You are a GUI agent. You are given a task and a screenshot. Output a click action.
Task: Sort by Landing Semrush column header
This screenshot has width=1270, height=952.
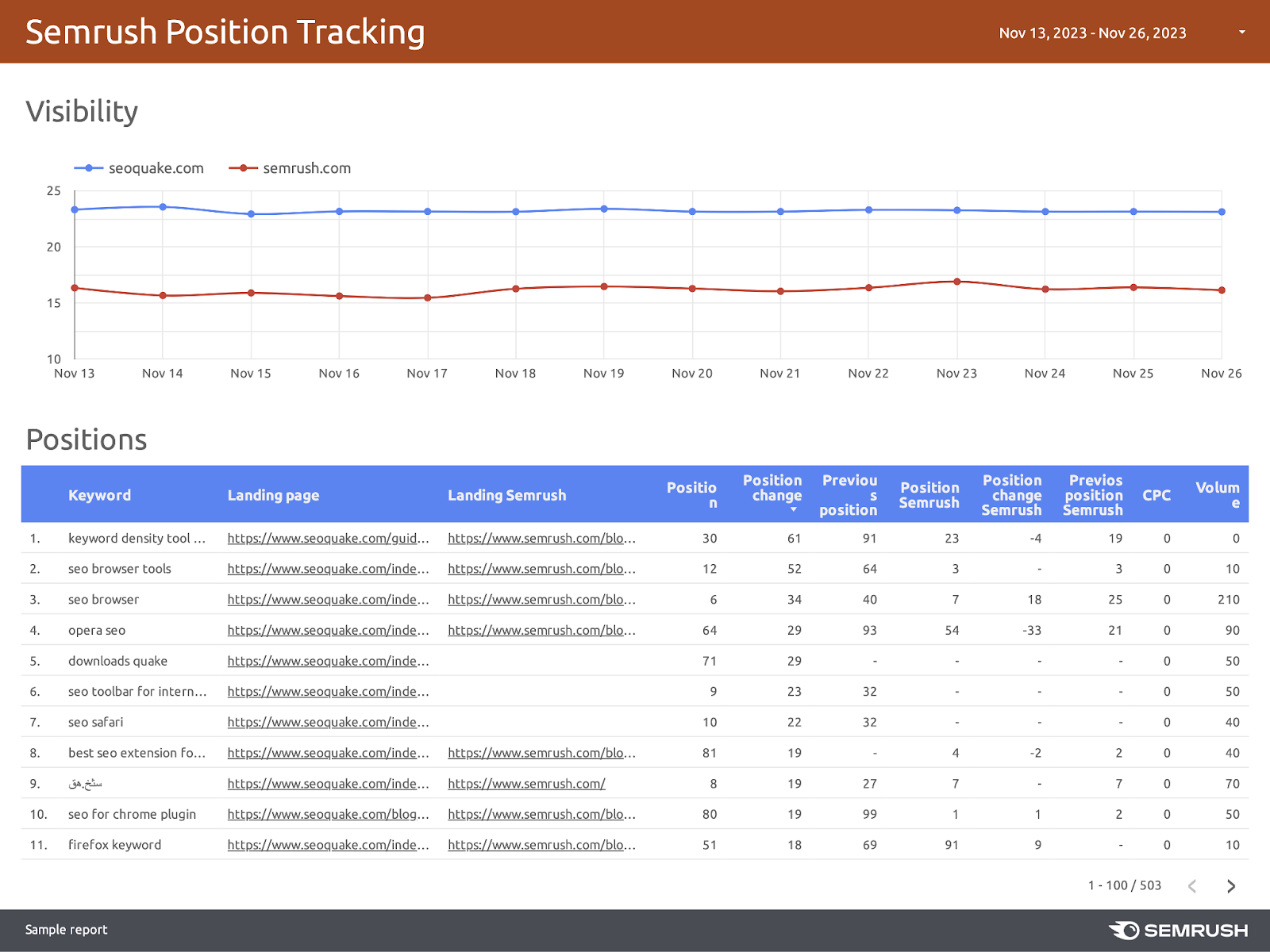[506, 495]
